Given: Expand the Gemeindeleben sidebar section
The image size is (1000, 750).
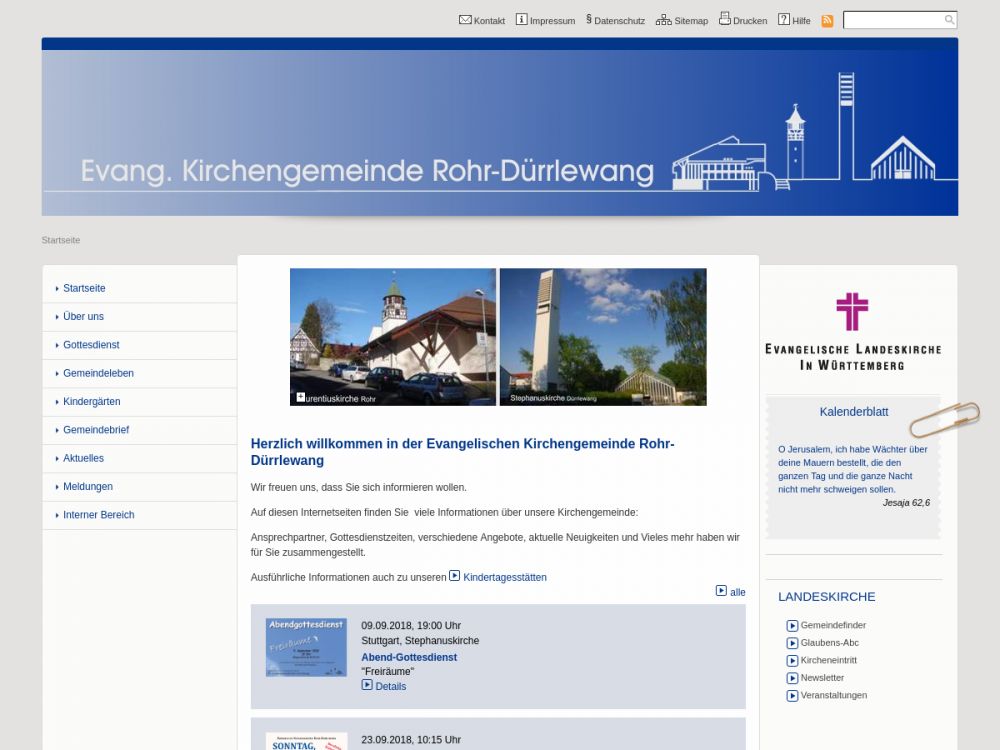Looking at the screenshot, I should [98, 373].
